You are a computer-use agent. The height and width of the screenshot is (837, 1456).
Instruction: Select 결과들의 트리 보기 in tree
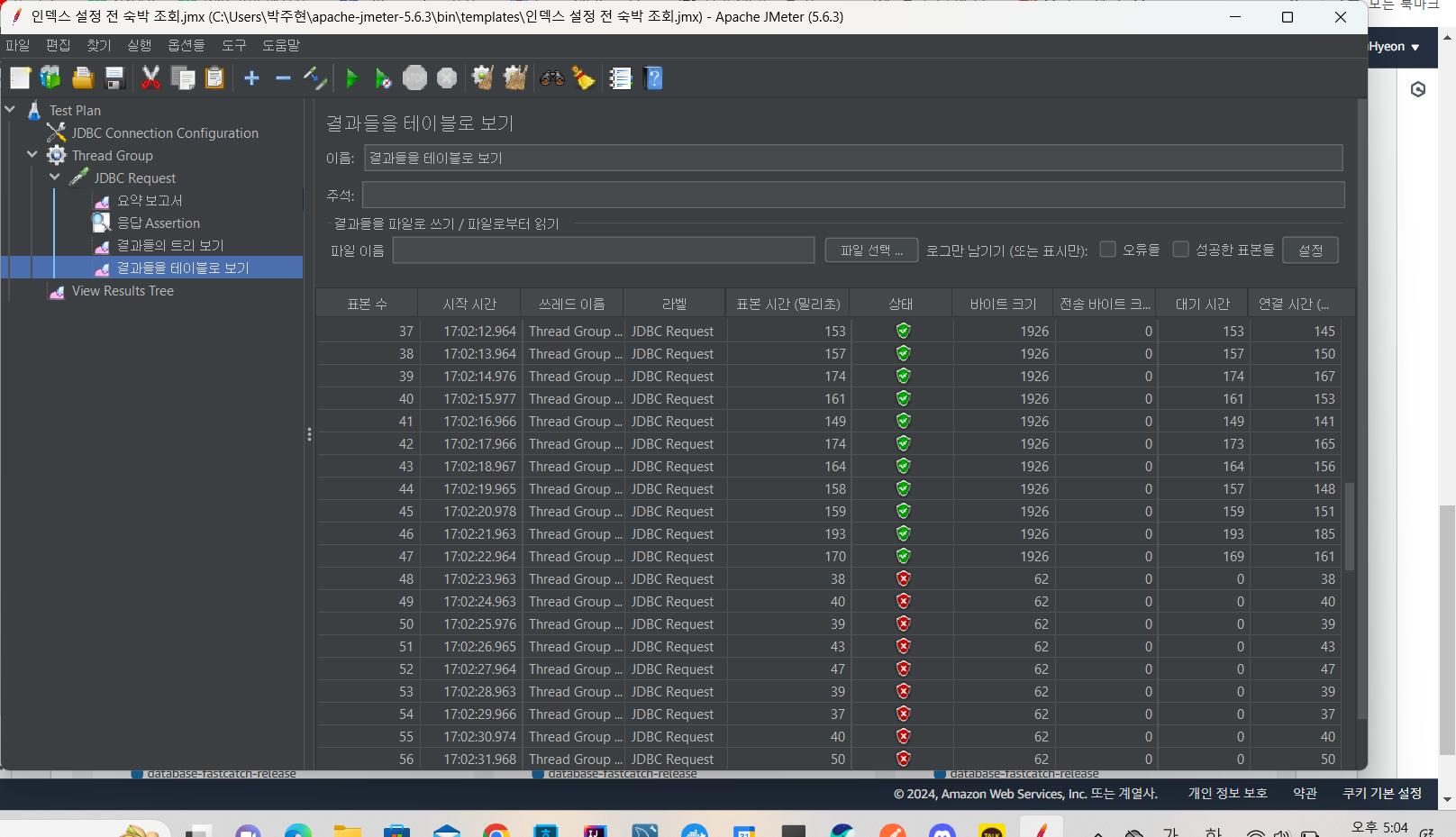point(169,245)
